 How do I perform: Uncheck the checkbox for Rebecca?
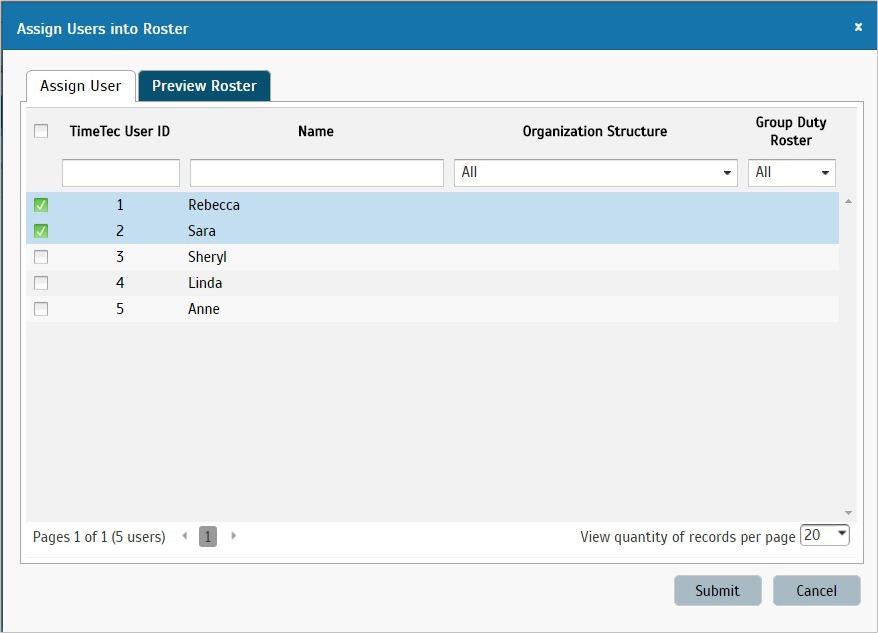(41, 205)
